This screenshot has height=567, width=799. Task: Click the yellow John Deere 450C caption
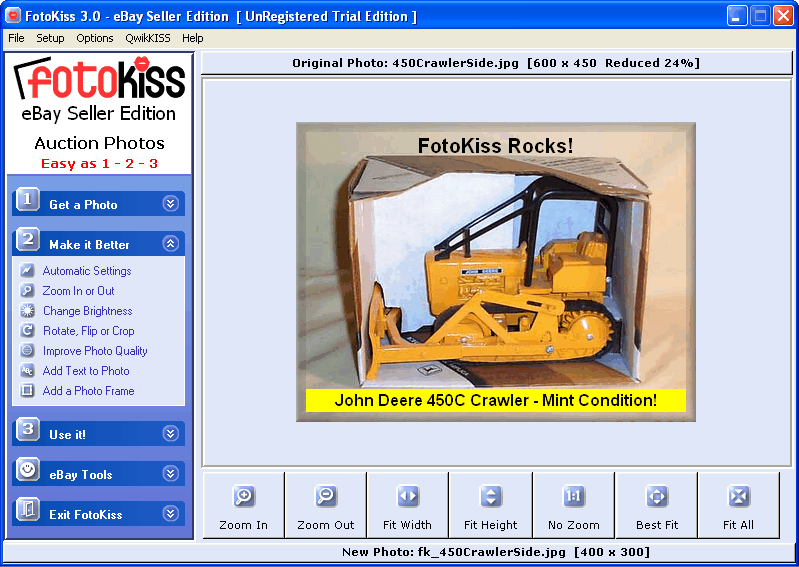click(x=496, y=400)
